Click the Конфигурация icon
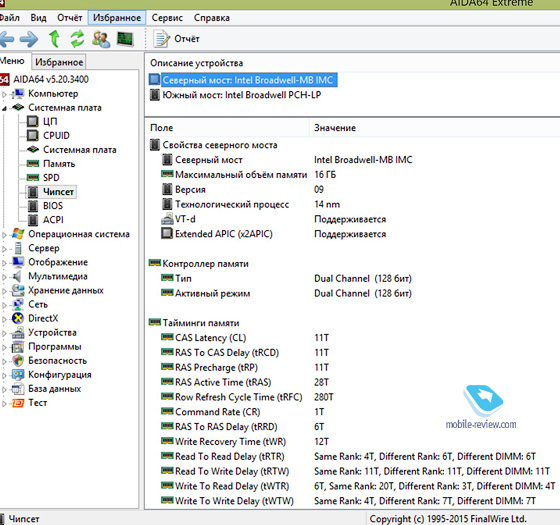Image resolution: width=560 pixels, height=525 pixels. 18,375
